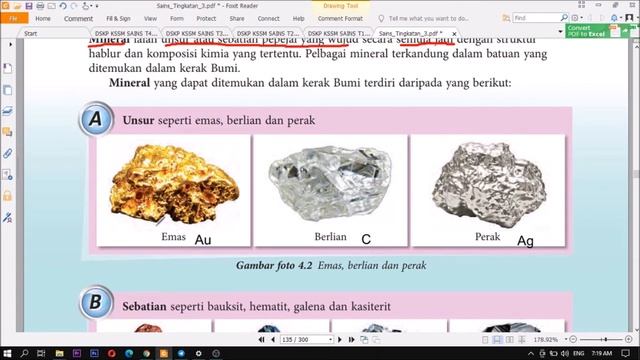Zoom out with the minus button
This screenshot has height=360, width=640.
(x=573, y=340)
